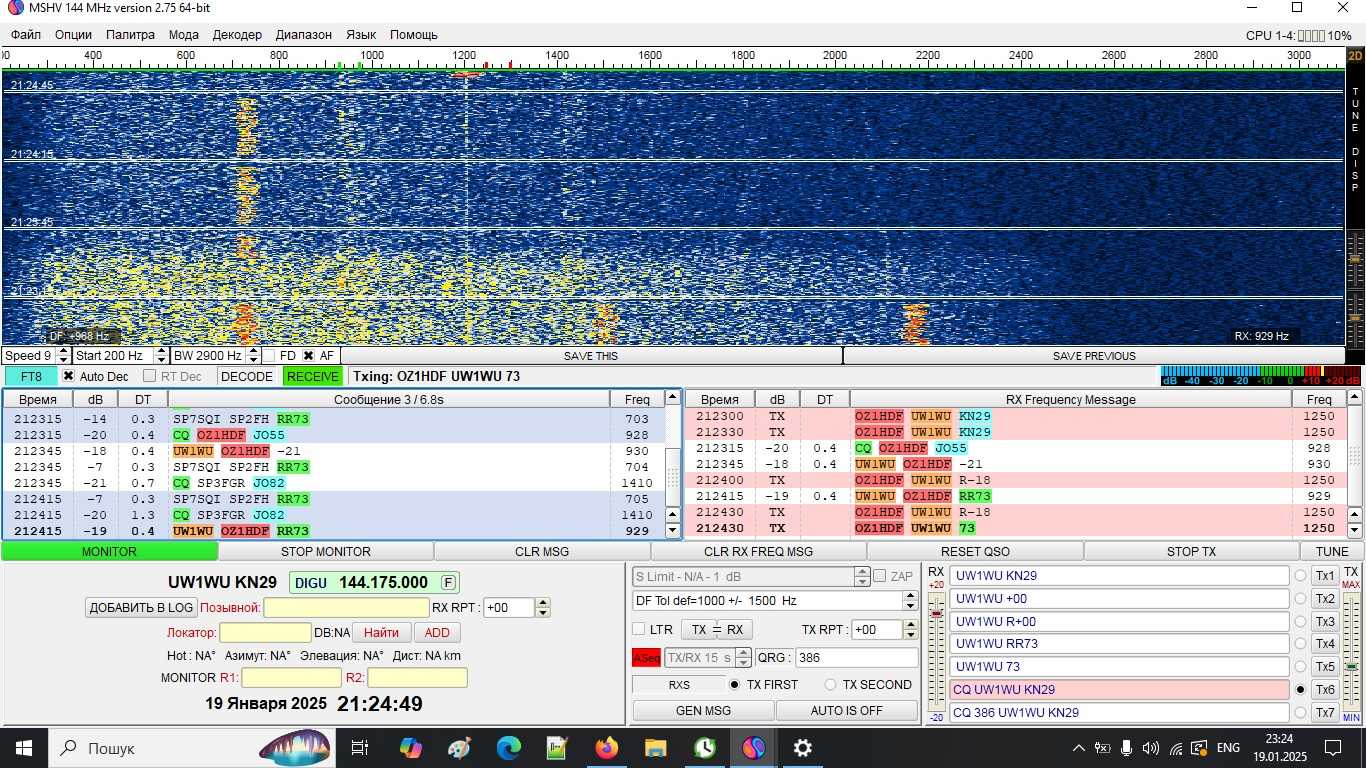Image resolution: width=1366 pixels, height=768 pixels.
Task: Toggle the 2D waterfall display button
Action: [1355, 56]
